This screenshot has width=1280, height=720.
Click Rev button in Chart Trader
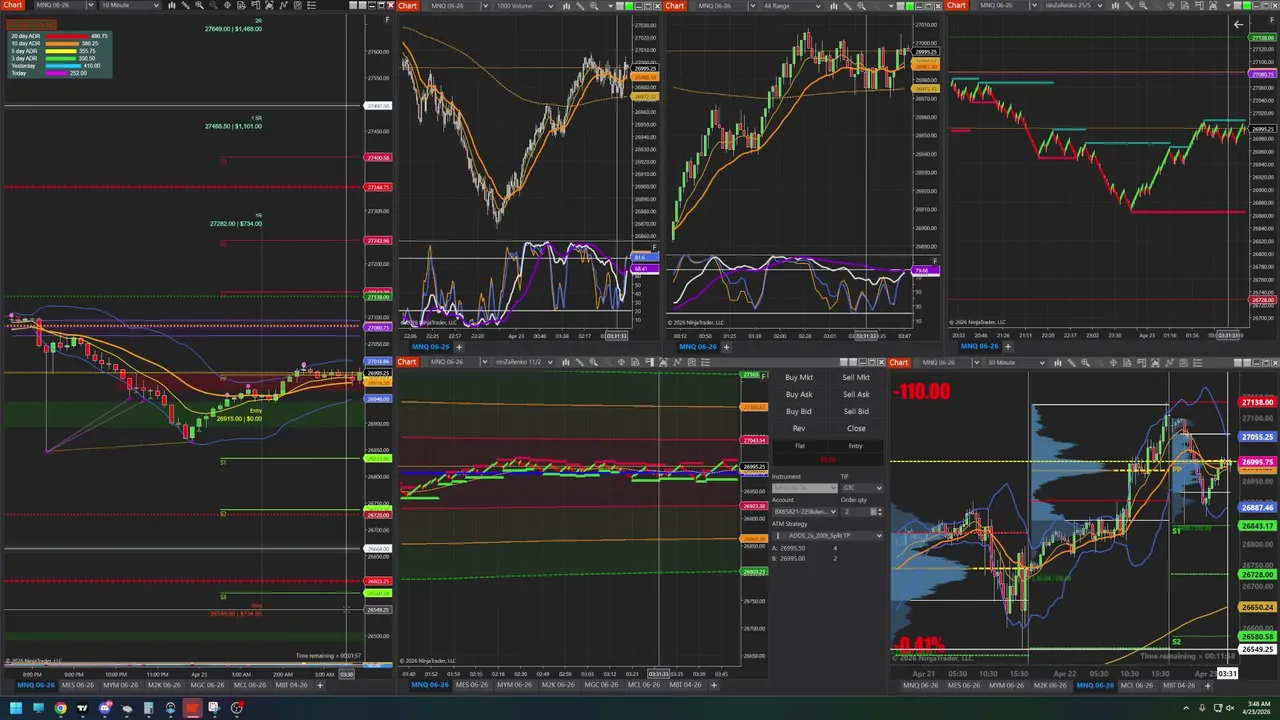coord(799,428)
